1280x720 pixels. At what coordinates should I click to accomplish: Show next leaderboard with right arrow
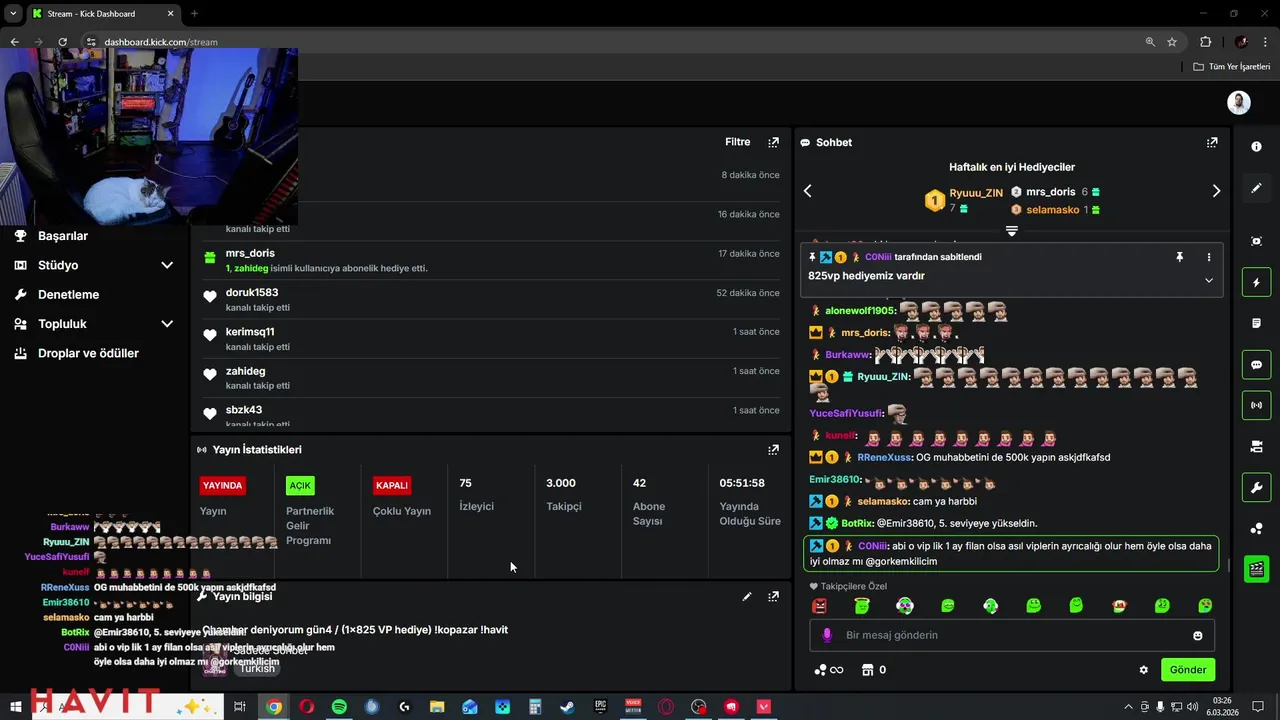(x=1216, y=191)
